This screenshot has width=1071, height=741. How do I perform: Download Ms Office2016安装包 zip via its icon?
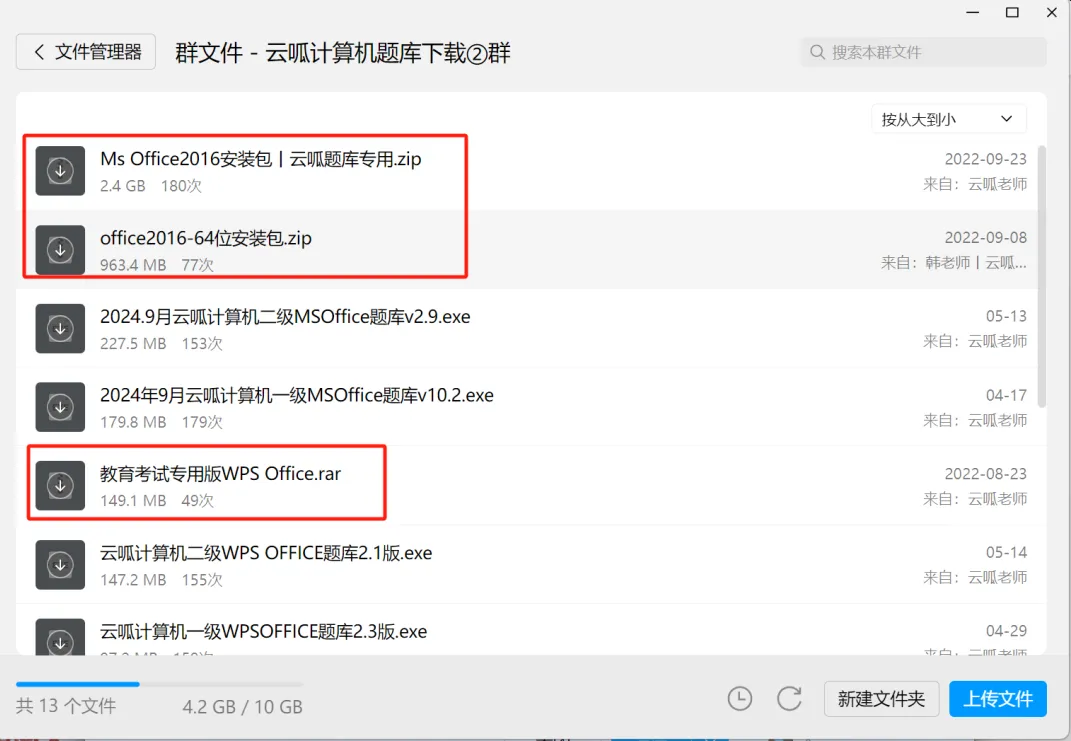click(60, 171)
